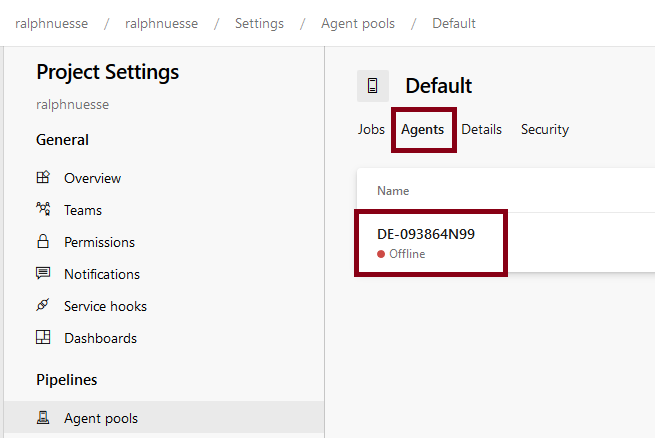This screenshot has height=438, width=655.
Task: Open the Security tab
Action: click(x=545, y=129)
